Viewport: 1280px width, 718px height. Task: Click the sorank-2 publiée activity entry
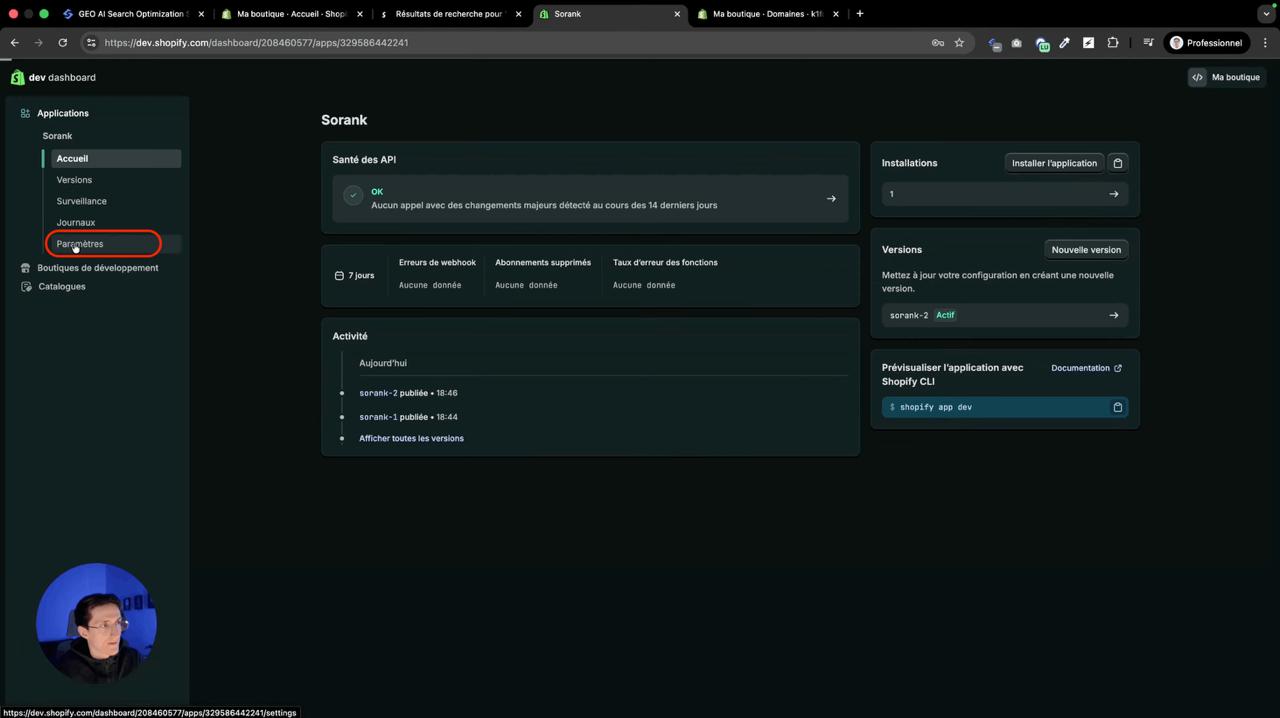tap(408, 393)
